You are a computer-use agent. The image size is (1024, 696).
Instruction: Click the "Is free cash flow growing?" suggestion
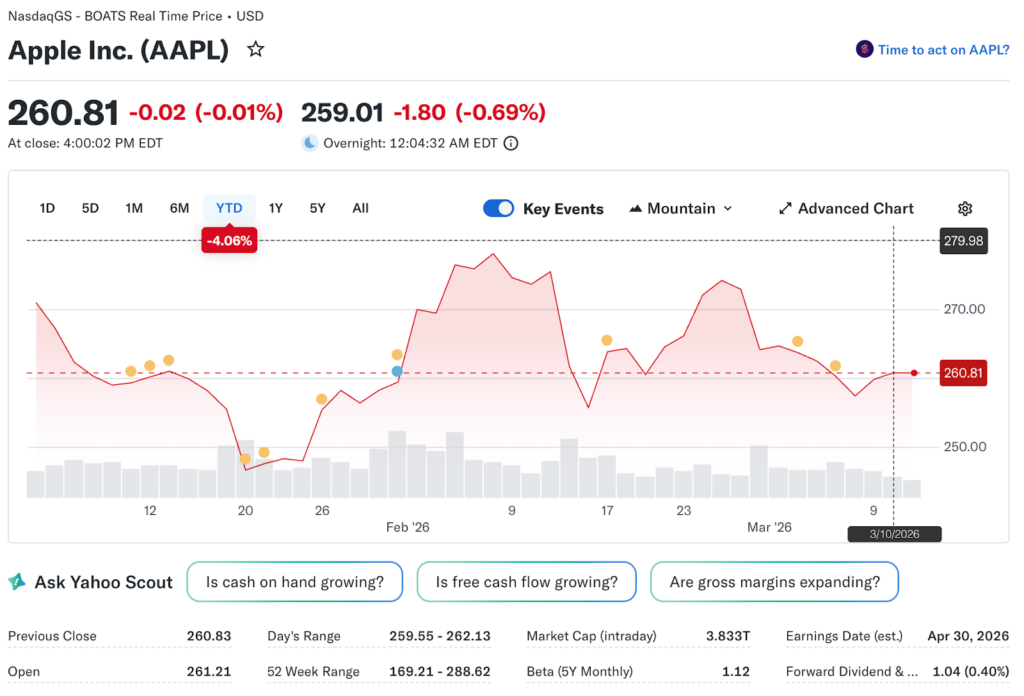(526, 582)
